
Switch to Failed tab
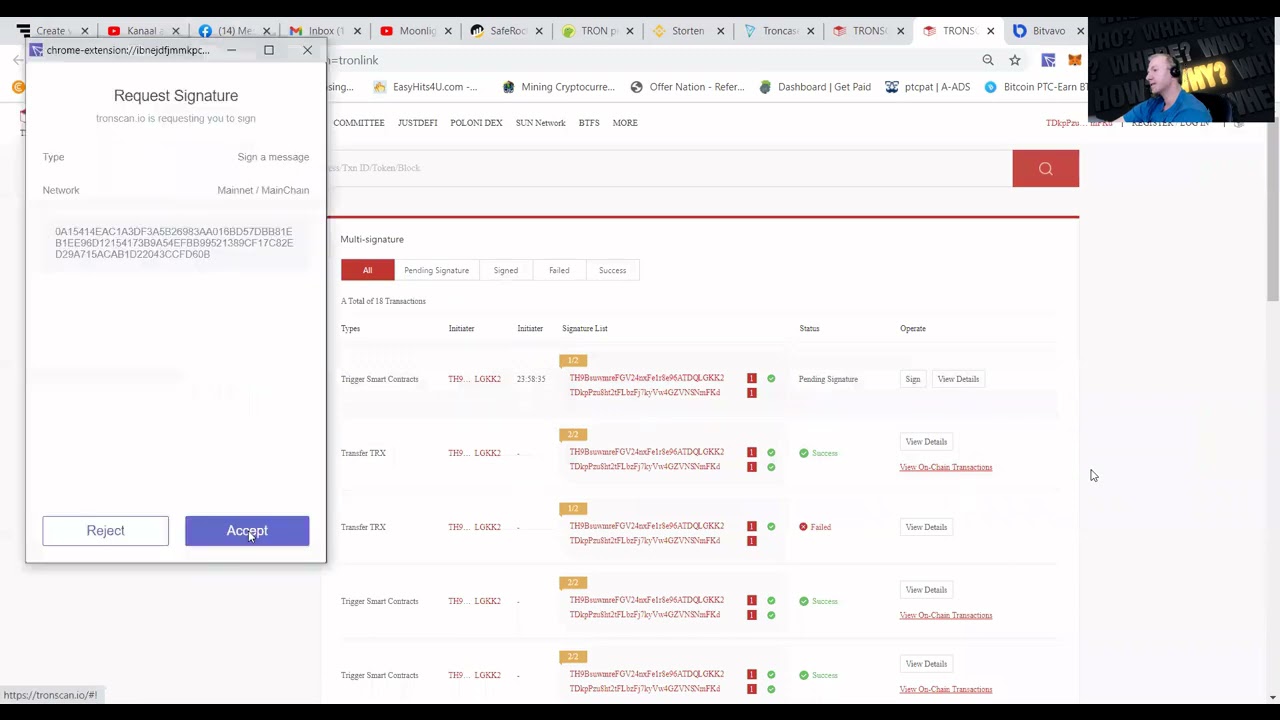pos(559,270)
